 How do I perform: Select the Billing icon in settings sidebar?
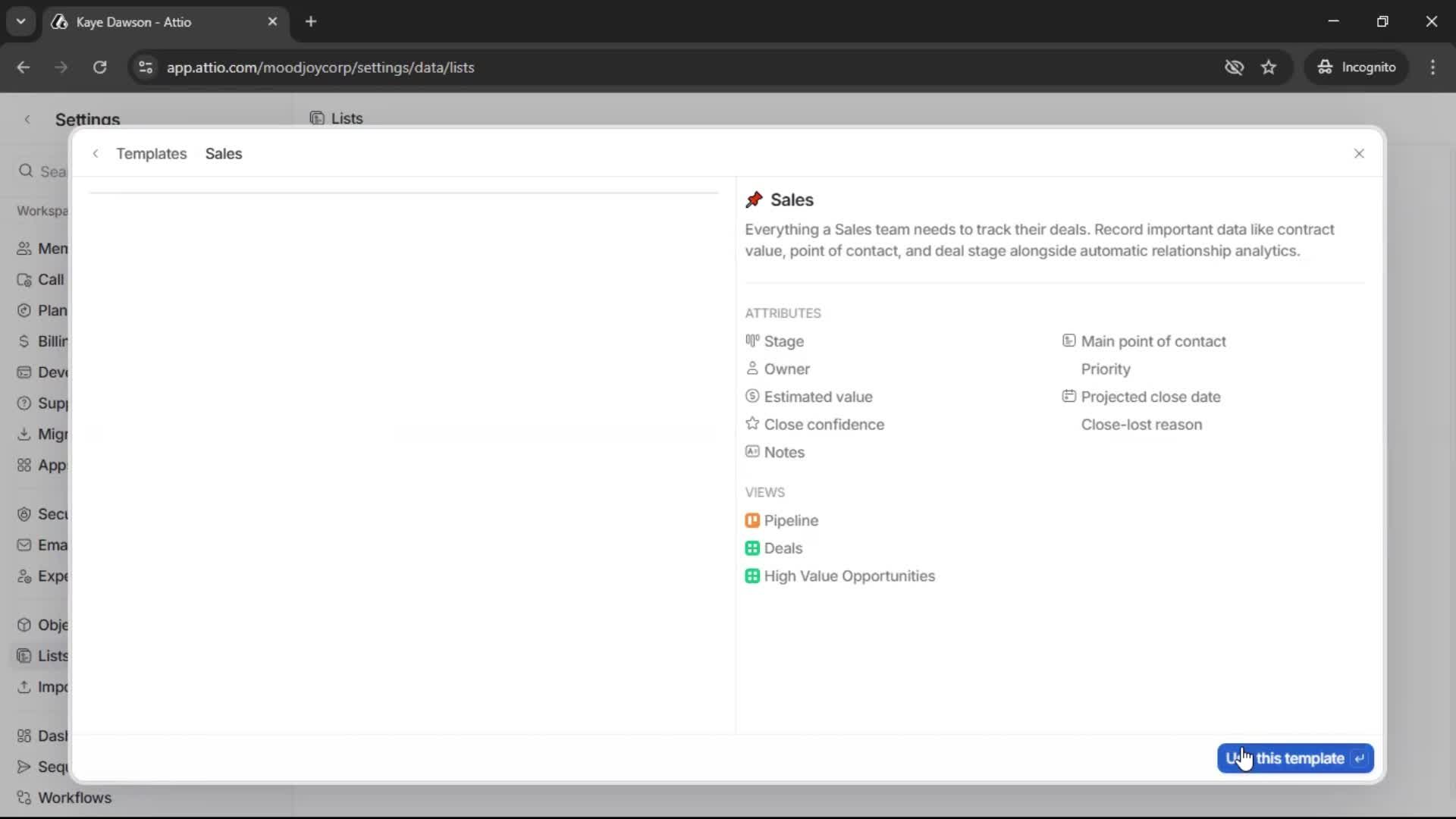point(23,341)
